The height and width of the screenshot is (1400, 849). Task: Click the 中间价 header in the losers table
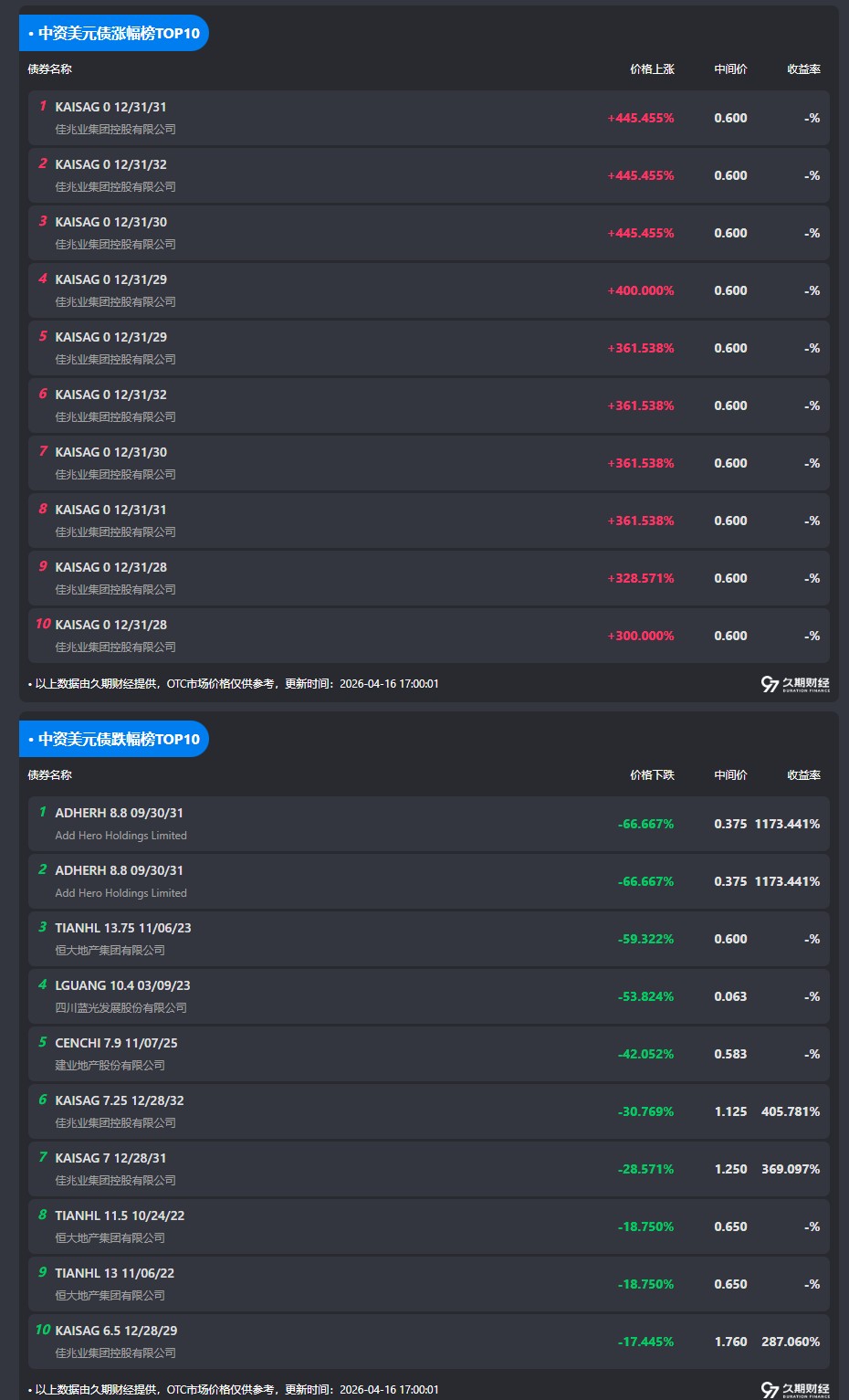(730, 775)
